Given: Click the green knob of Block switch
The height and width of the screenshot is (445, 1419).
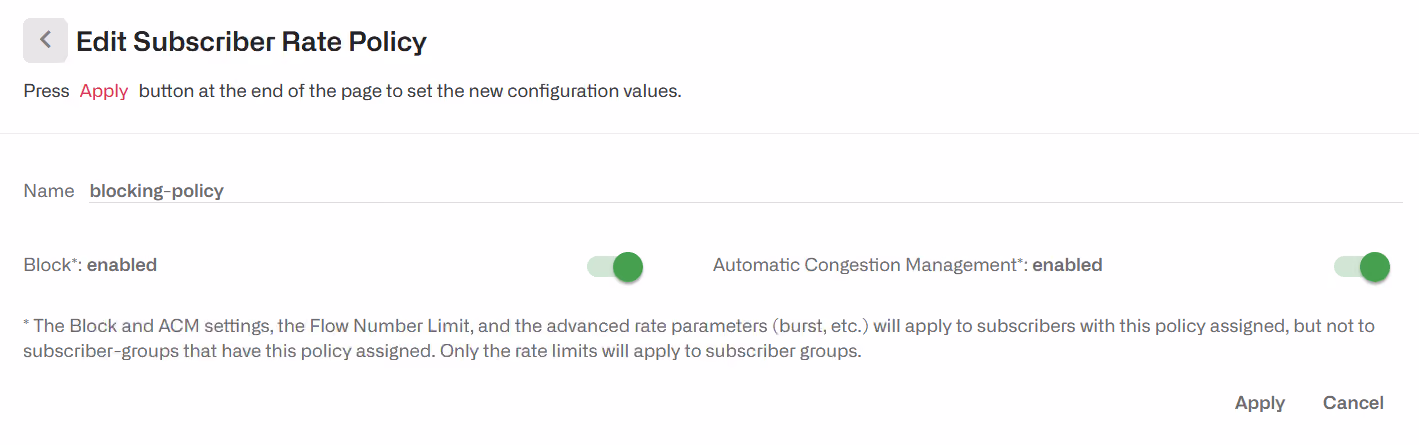Looking at the screenshot, I should point(628,266).
